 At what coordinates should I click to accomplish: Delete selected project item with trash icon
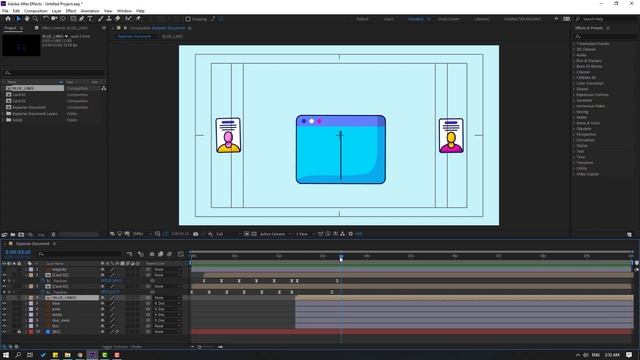(53, 235)
